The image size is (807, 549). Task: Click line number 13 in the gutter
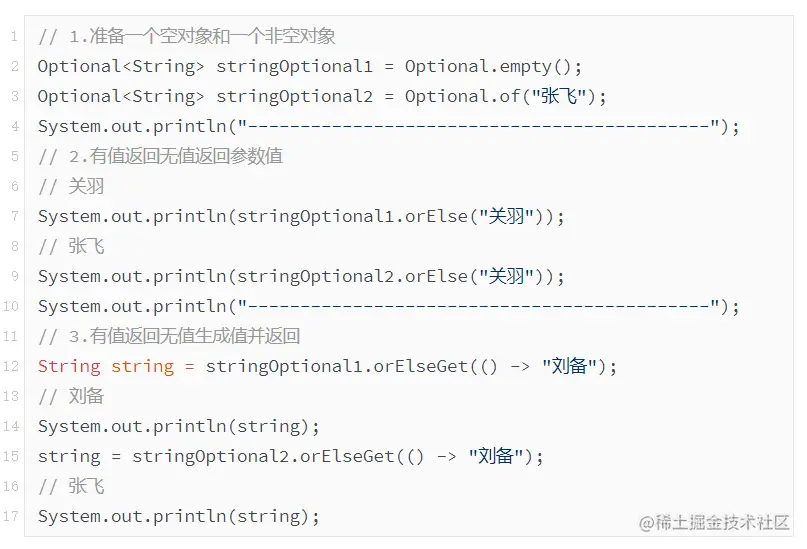11,397
